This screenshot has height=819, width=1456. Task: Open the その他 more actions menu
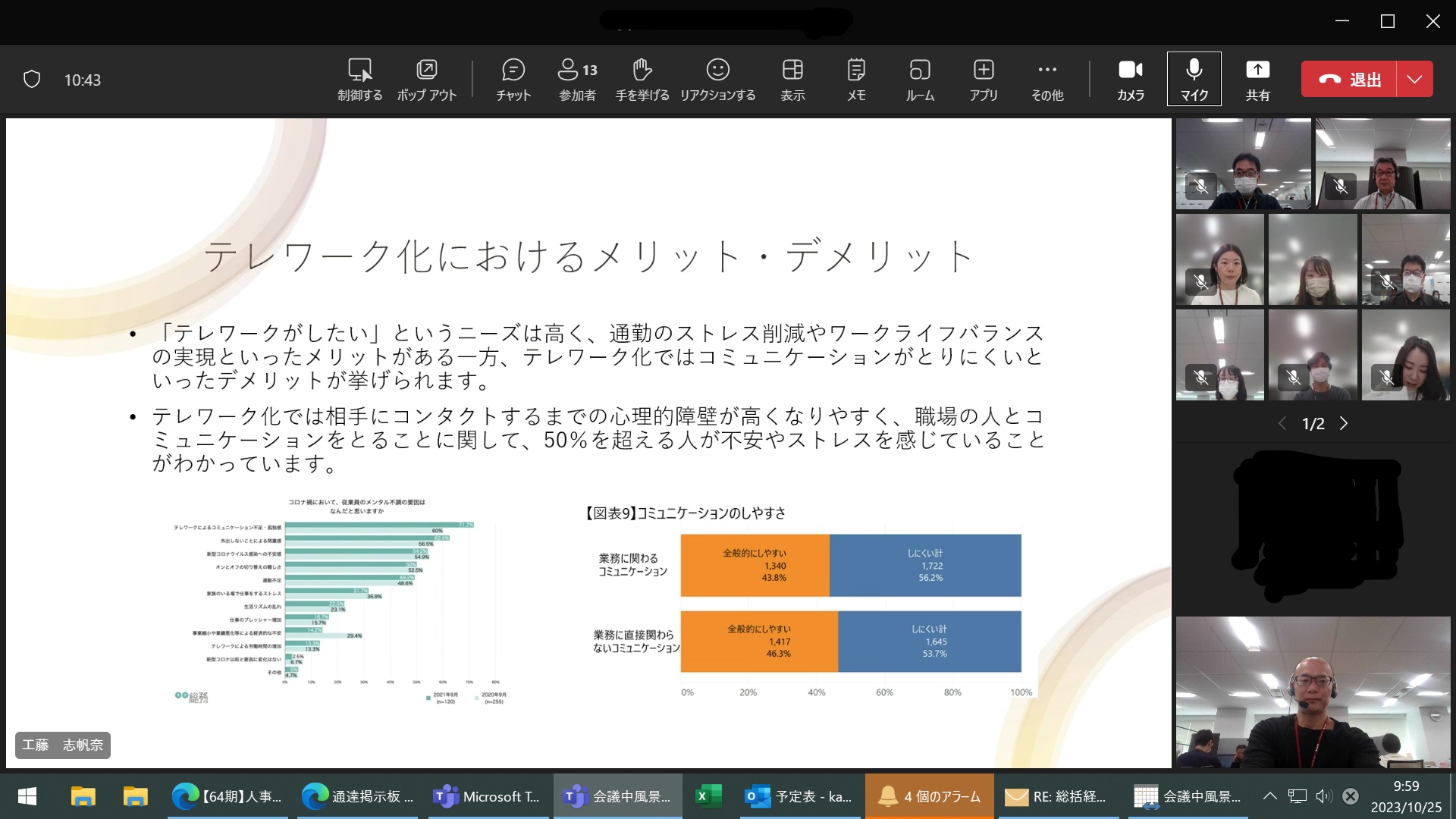pos(1047,79)
